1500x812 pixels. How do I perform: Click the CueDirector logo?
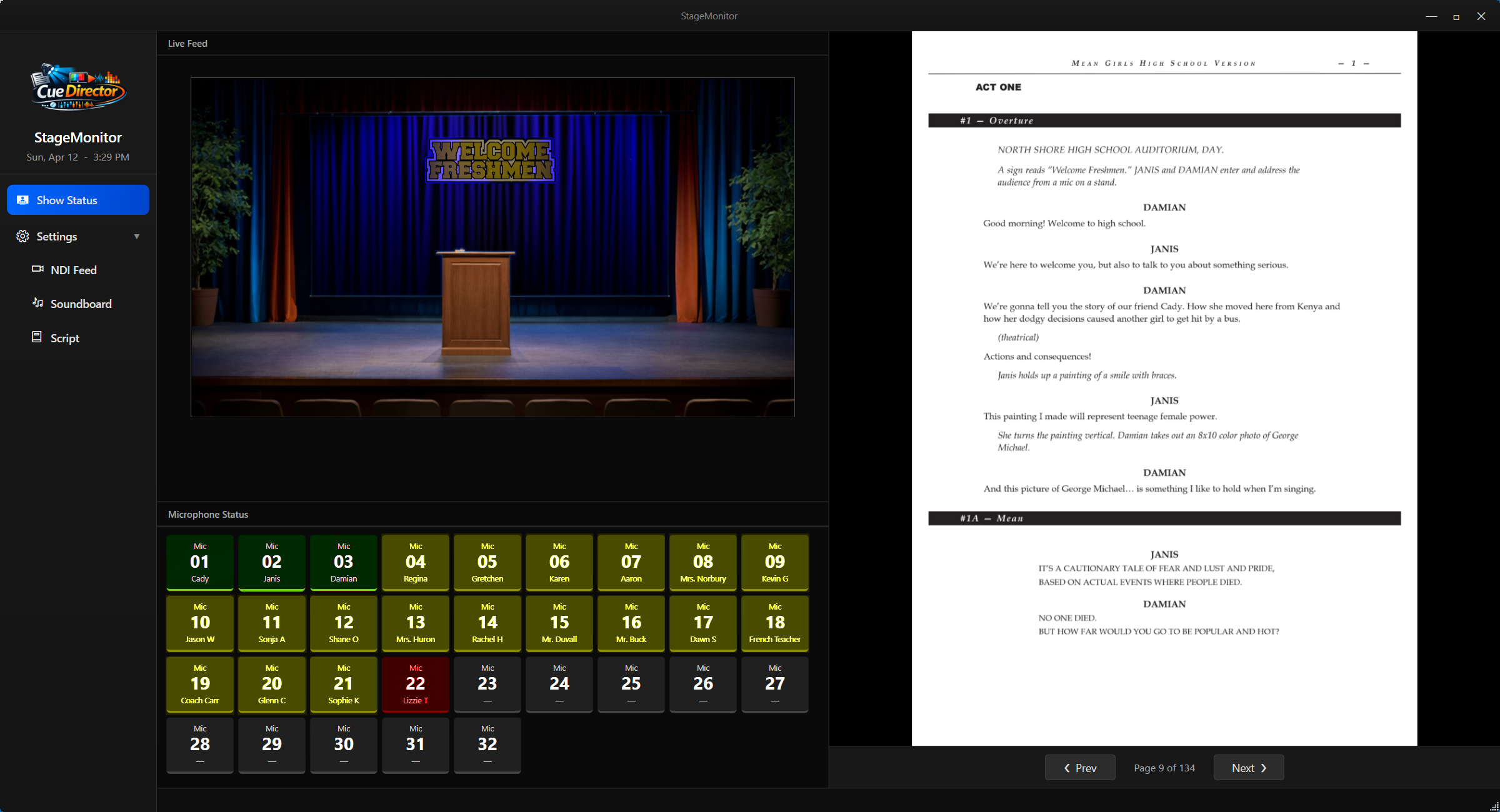tap(77, 87)
